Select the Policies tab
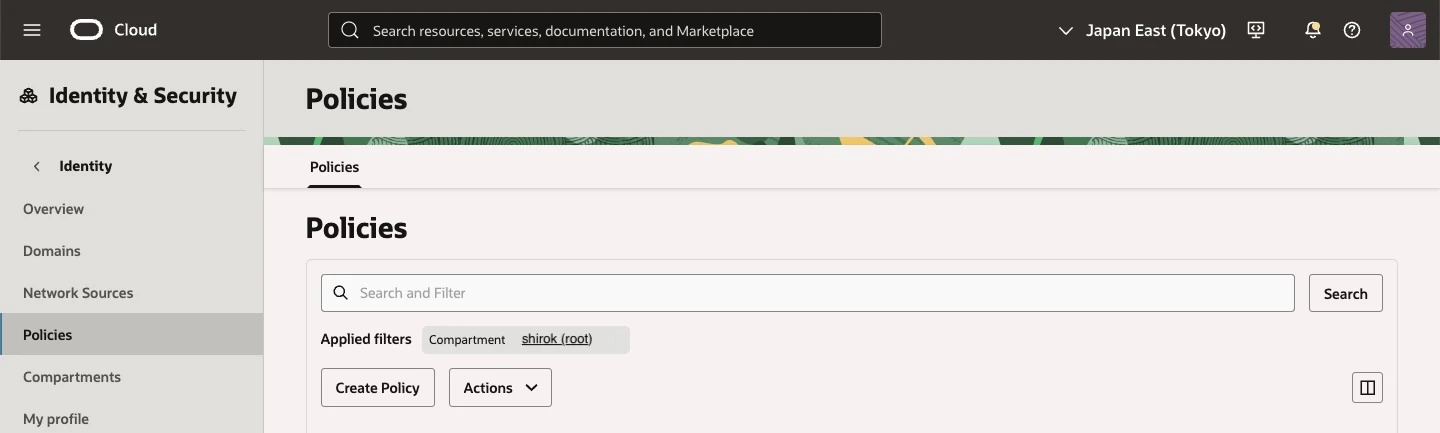Viewport: 1440px width, 433px height. pos(334,167)
